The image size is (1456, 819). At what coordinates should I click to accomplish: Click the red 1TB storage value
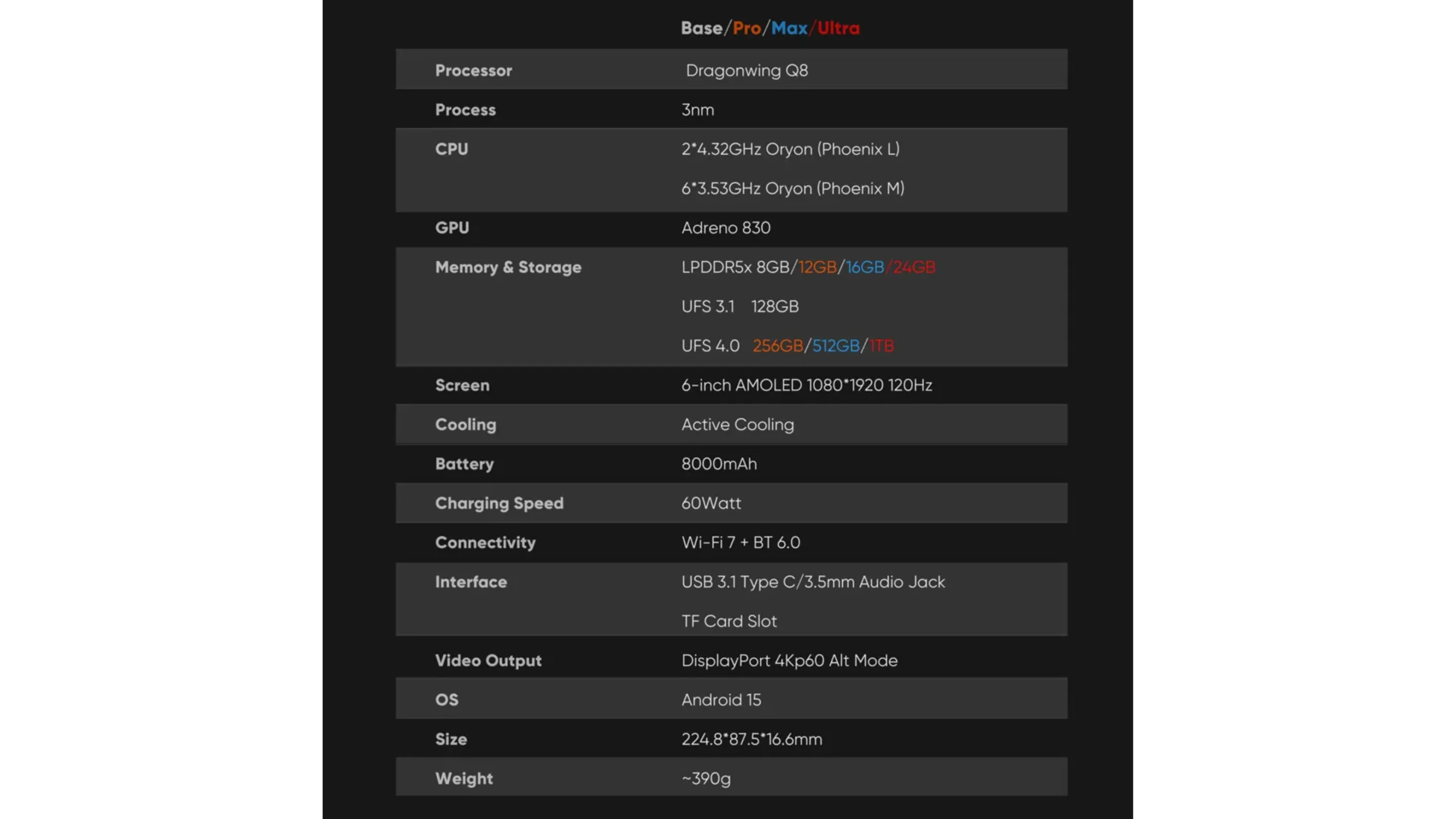(x=881, y=345)
